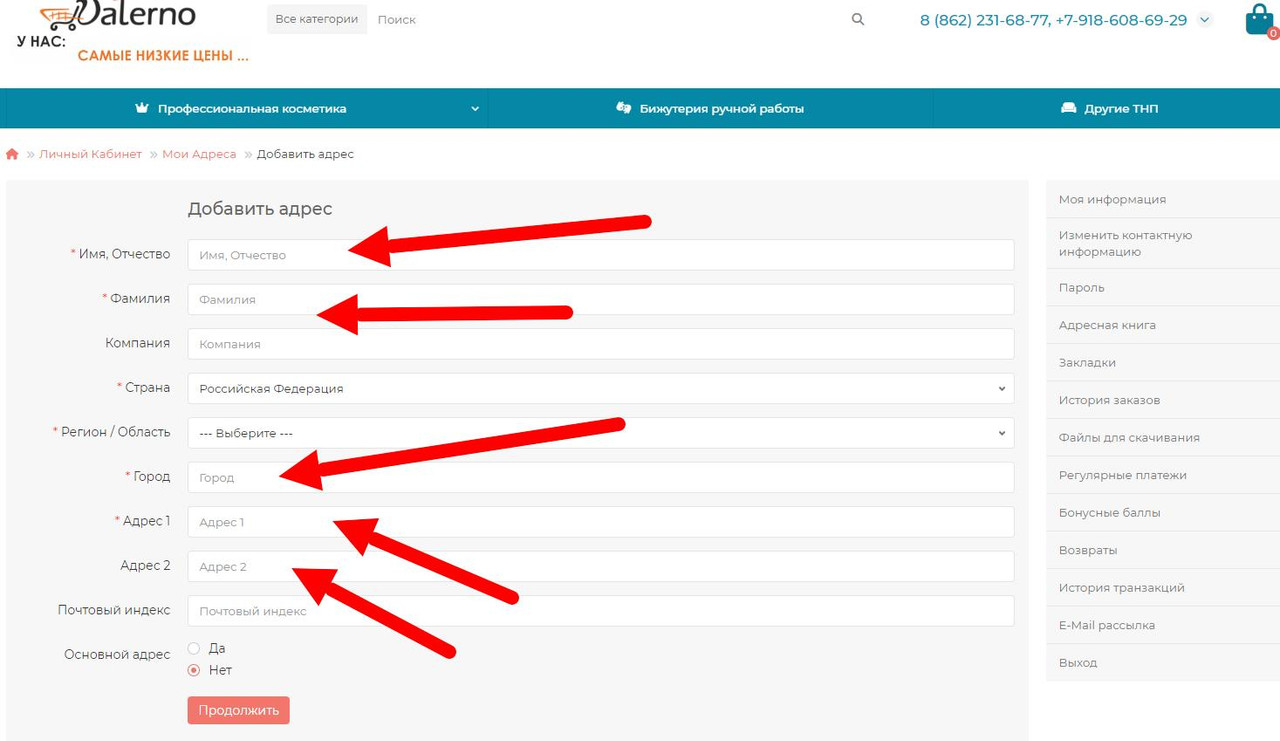Select Нет for Основной адрес
1280x741 pixels.
point(194,670)
